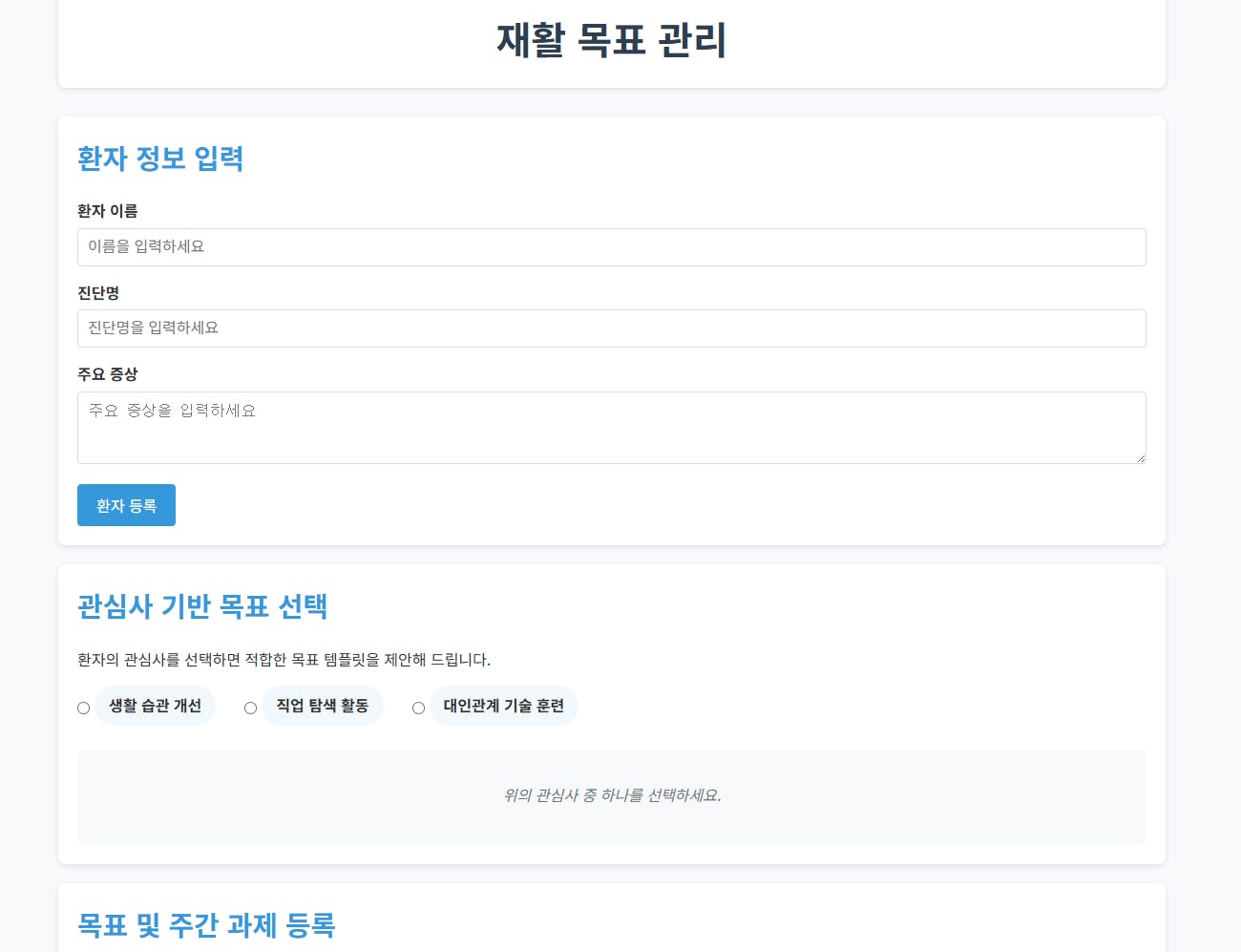Click the 환자 정보 입력 heading
Image resolution: width=1241 pixels, height=952 pixels.
(160, 159)
